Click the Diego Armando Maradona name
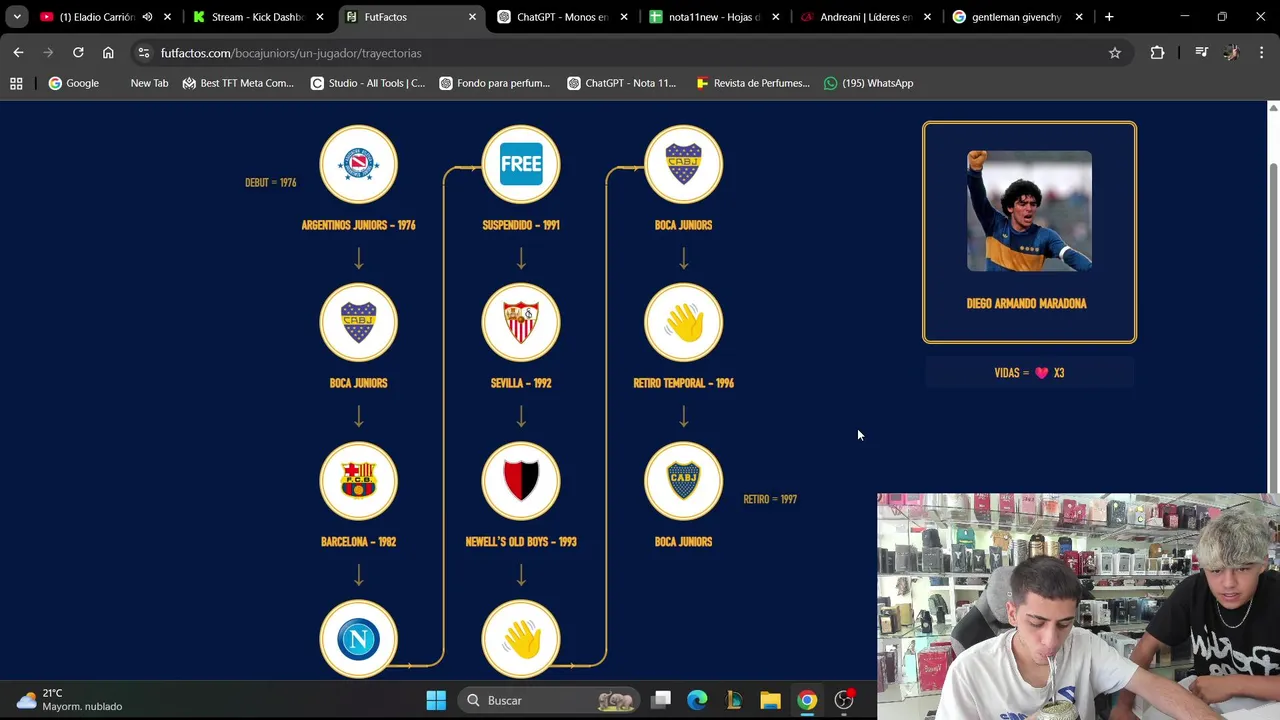This screenshot has width=1280, height=720. coord(1026,303)
